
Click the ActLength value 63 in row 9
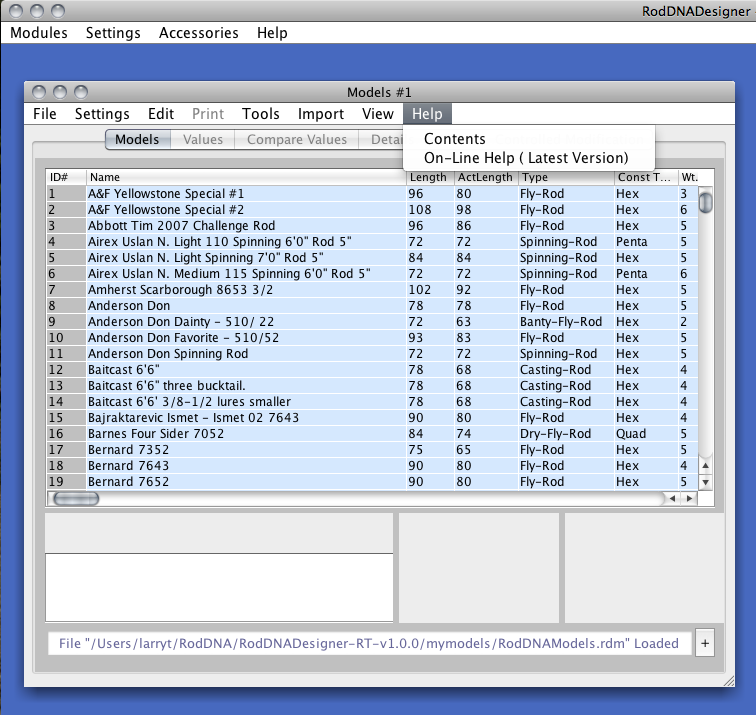tap(486, 322)
